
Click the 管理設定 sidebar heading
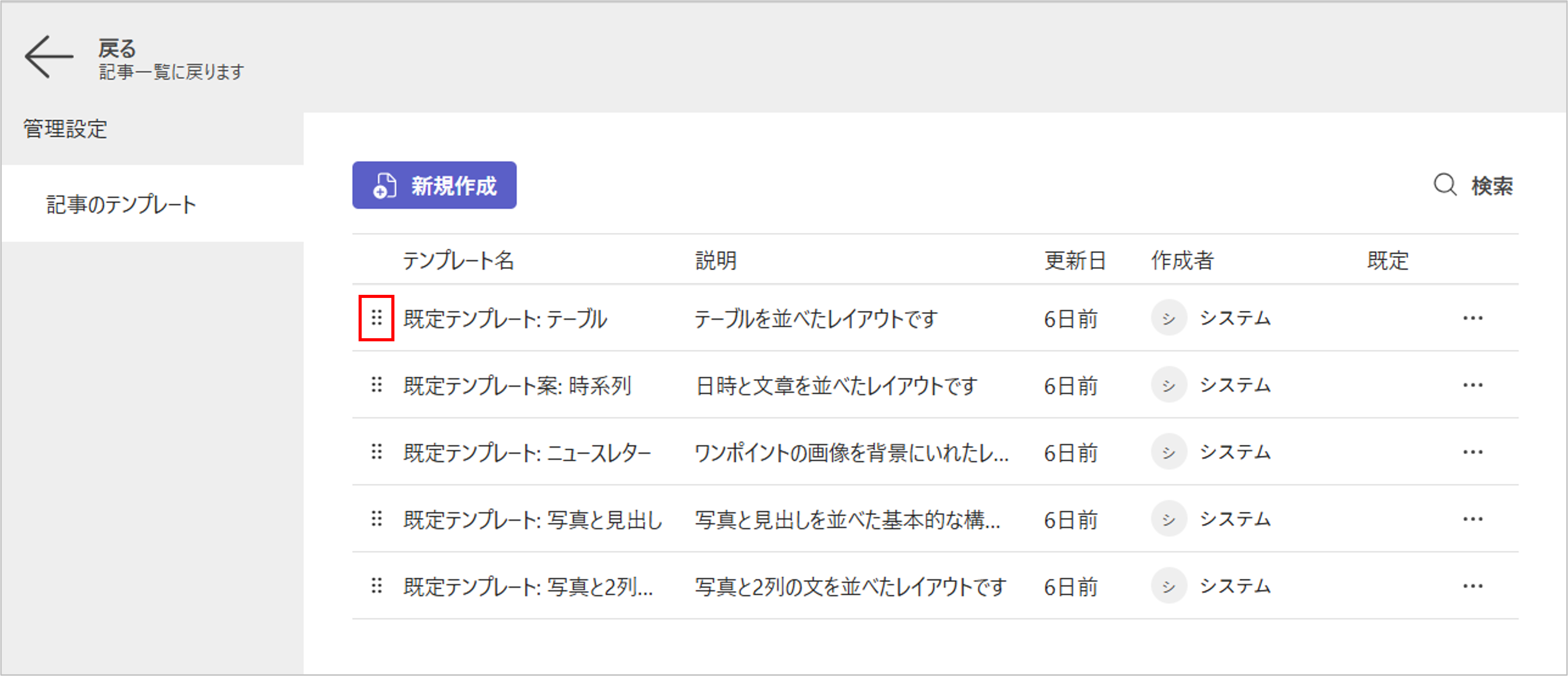coord(65,129)
